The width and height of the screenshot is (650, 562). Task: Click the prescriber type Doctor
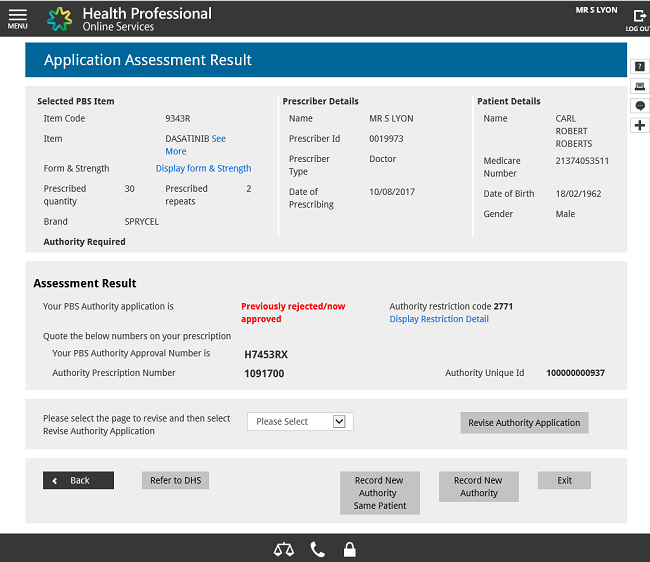[x=383, y=159]
